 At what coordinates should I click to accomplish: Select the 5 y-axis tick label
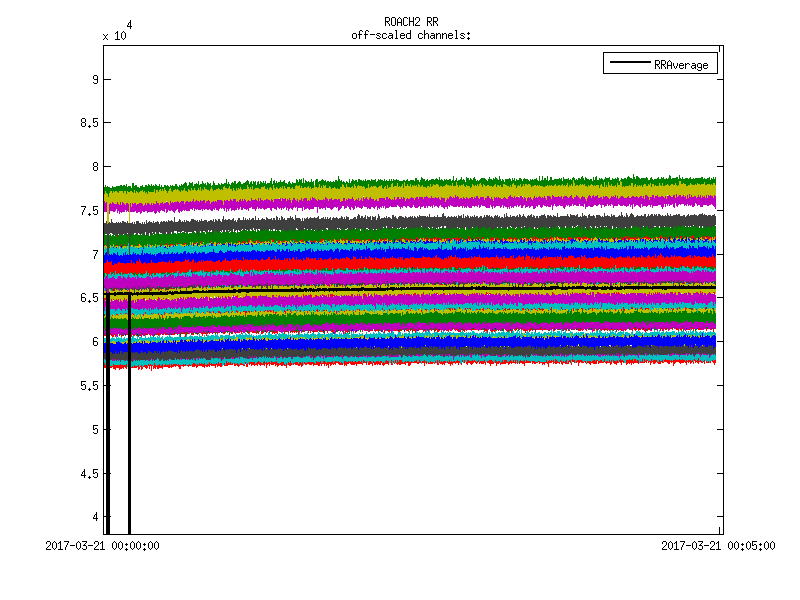tap(93, 429)
